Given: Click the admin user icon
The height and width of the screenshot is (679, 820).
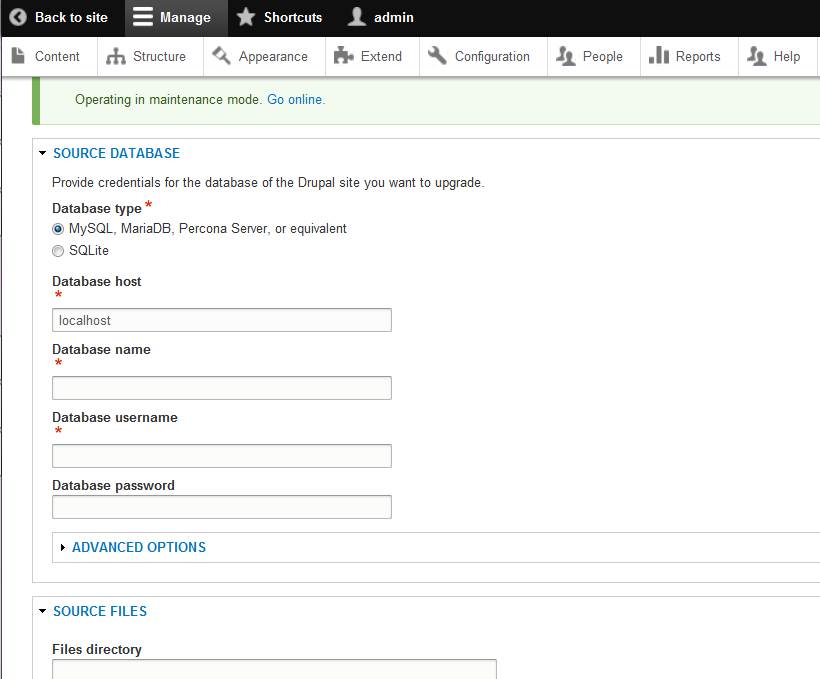Looking at the screenshot, I should point(357,17).
